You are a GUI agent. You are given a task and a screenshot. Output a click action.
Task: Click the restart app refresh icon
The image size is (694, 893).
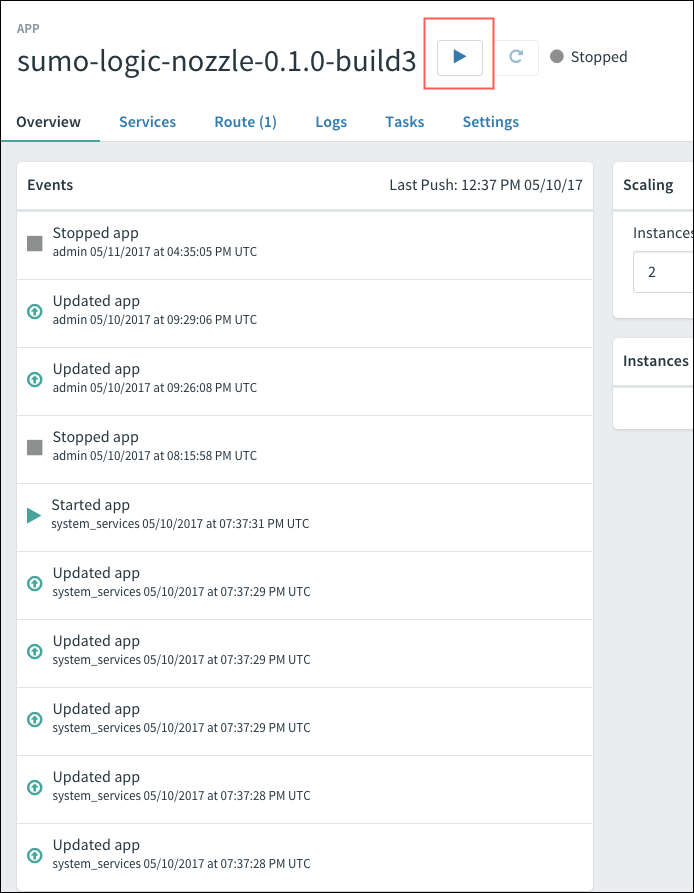pos(516,57)
